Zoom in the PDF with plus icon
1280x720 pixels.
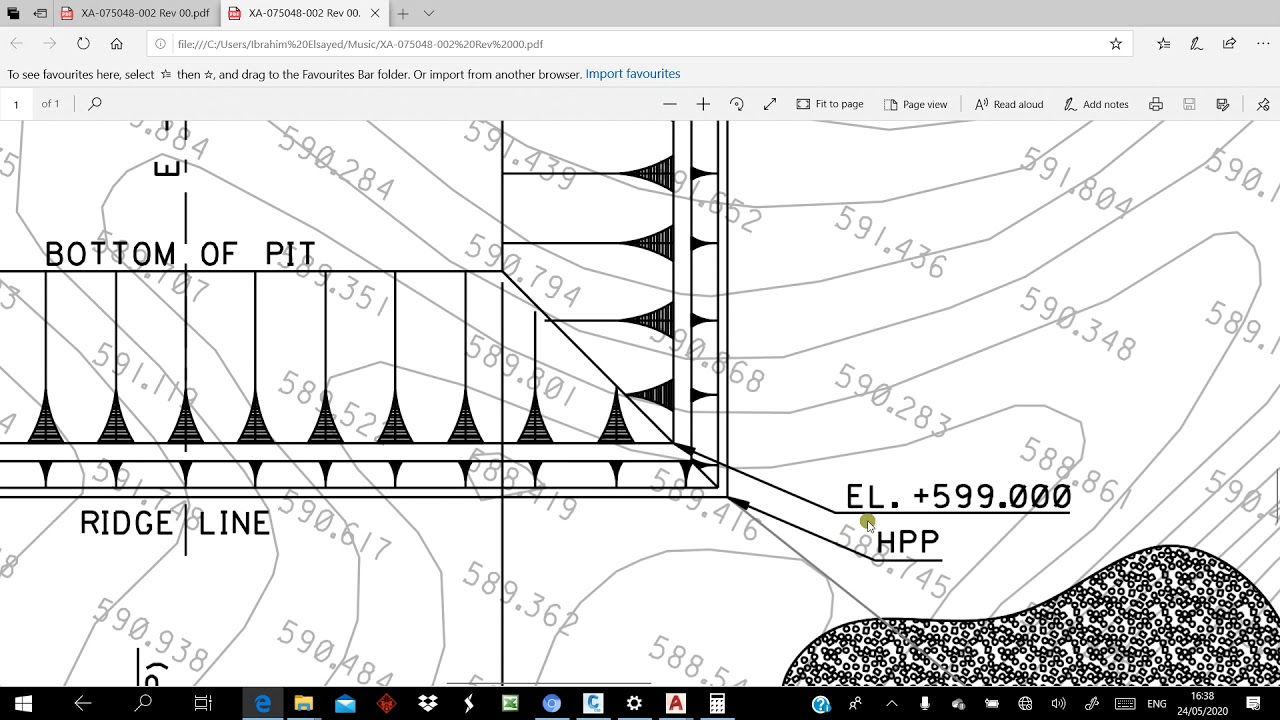[703, 104]
